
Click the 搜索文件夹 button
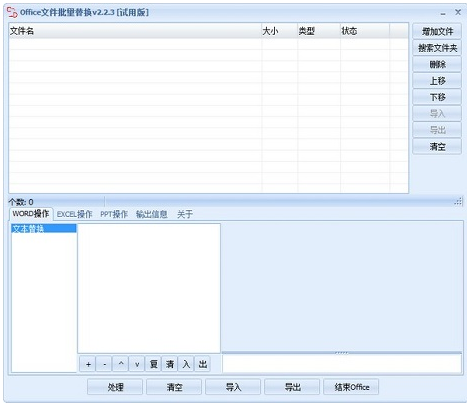click(x=437, y=48)
